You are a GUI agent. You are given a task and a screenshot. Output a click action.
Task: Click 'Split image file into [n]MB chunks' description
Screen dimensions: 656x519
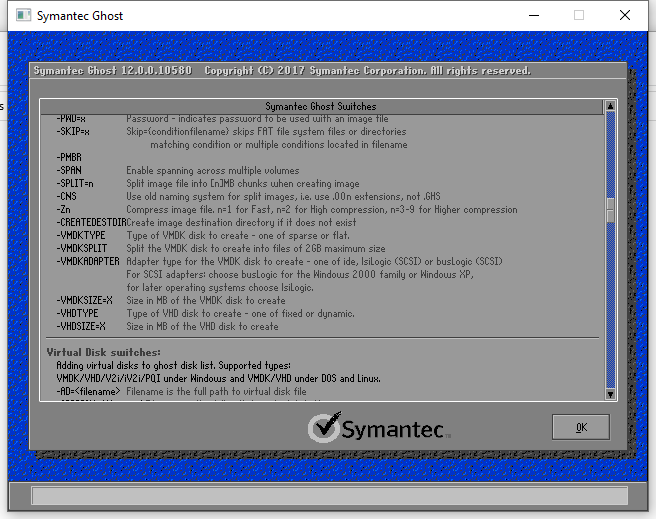coord(243,184)
